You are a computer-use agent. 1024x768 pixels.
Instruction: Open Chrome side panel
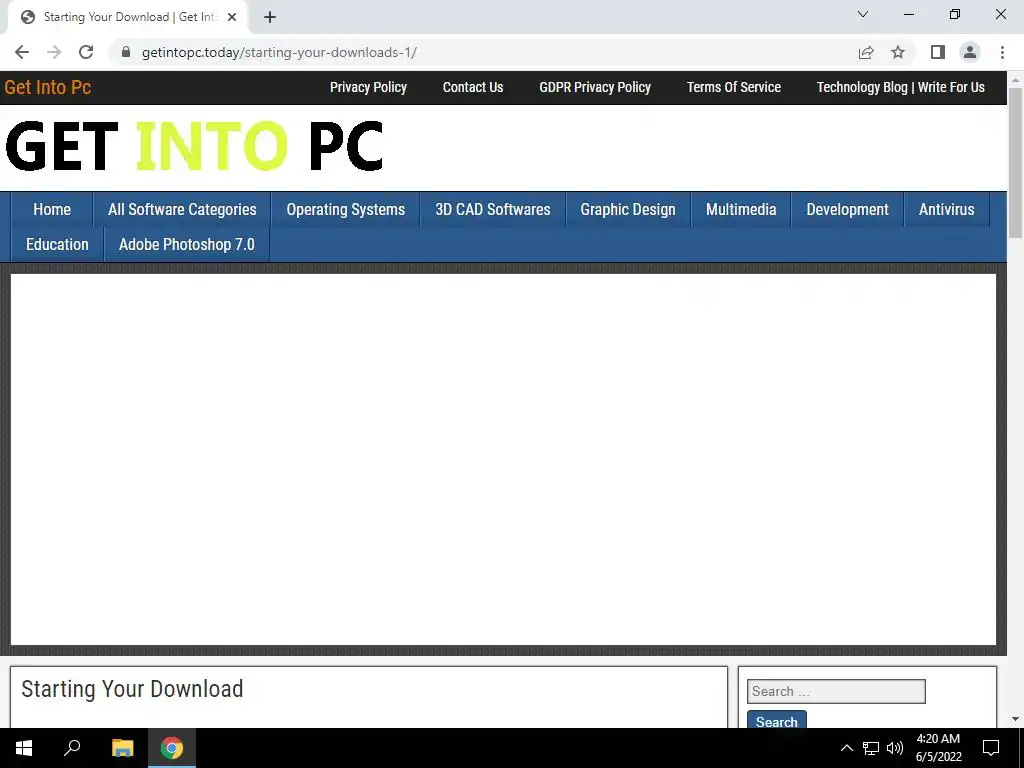938,52
